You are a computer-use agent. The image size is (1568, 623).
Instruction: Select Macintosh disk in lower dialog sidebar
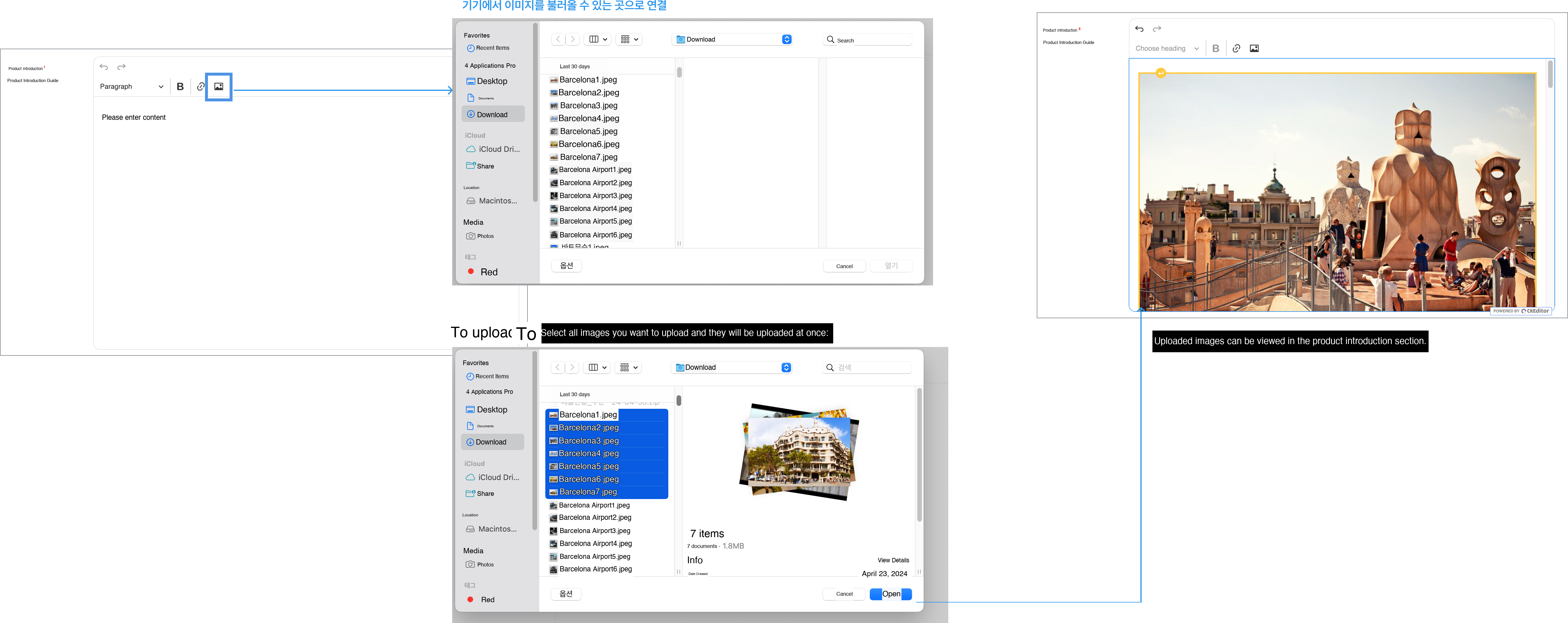491,529
